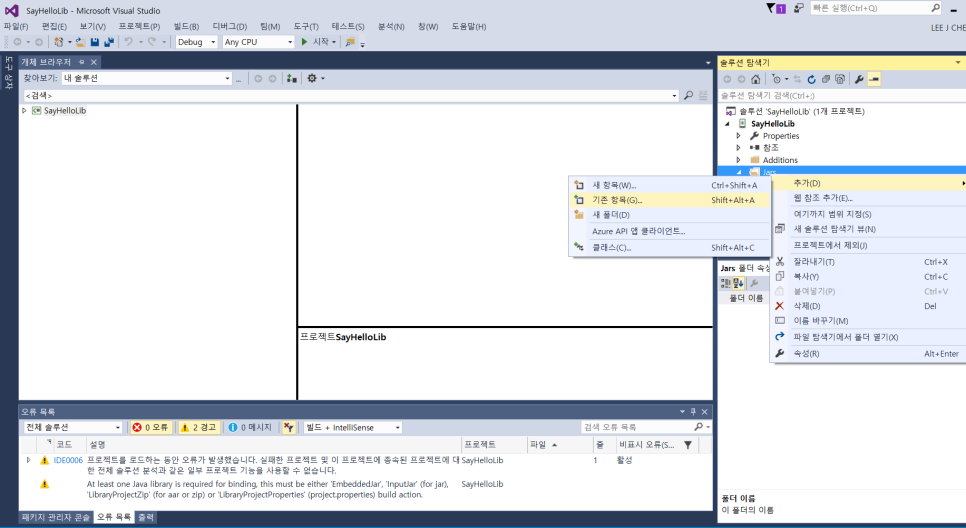This screenshot has height=528, width=966.
Task: Click Pending Changes Filter clock icon
Action: [x=776, y=79]
